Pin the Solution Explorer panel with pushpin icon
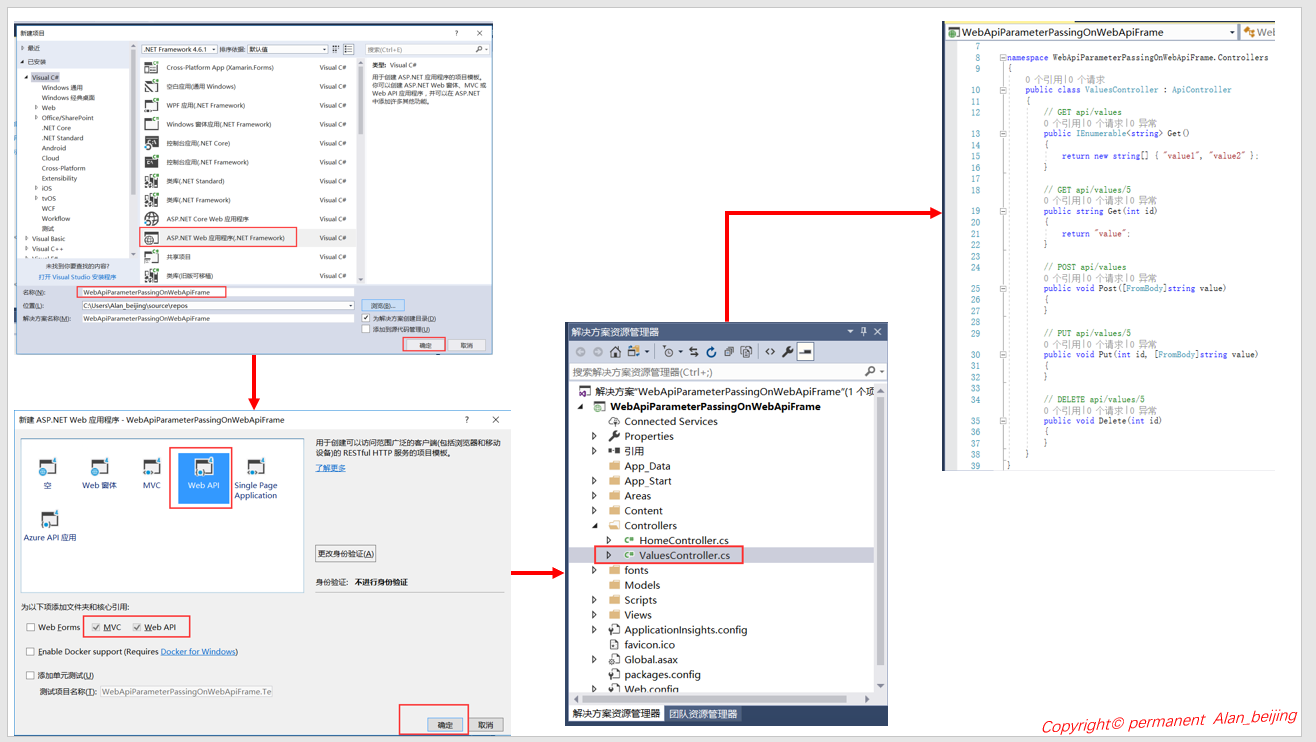 coord(864,332)
